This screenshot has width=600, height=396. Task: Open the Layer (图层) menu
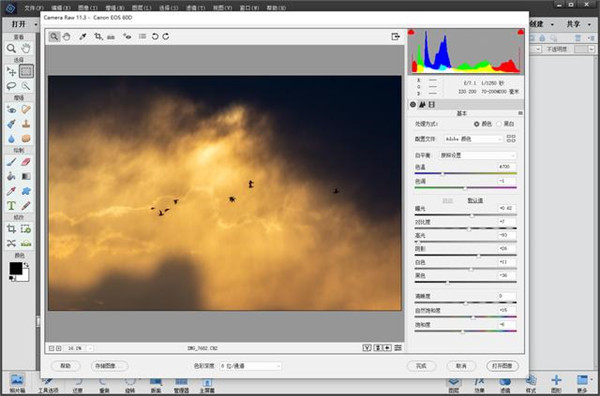point(141,8)
